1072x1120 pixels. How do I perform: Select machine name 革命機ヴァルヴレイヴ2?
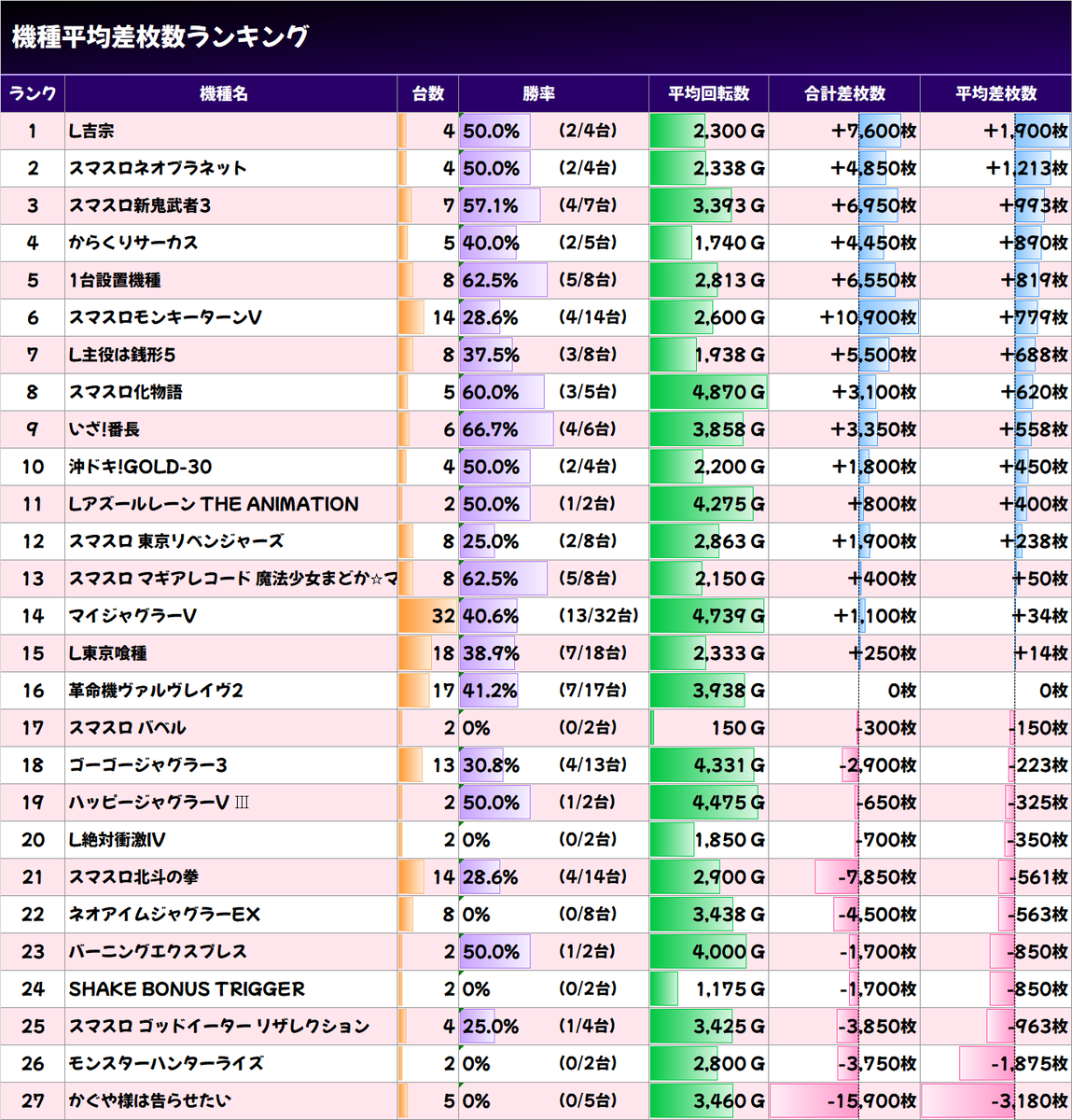156,691
